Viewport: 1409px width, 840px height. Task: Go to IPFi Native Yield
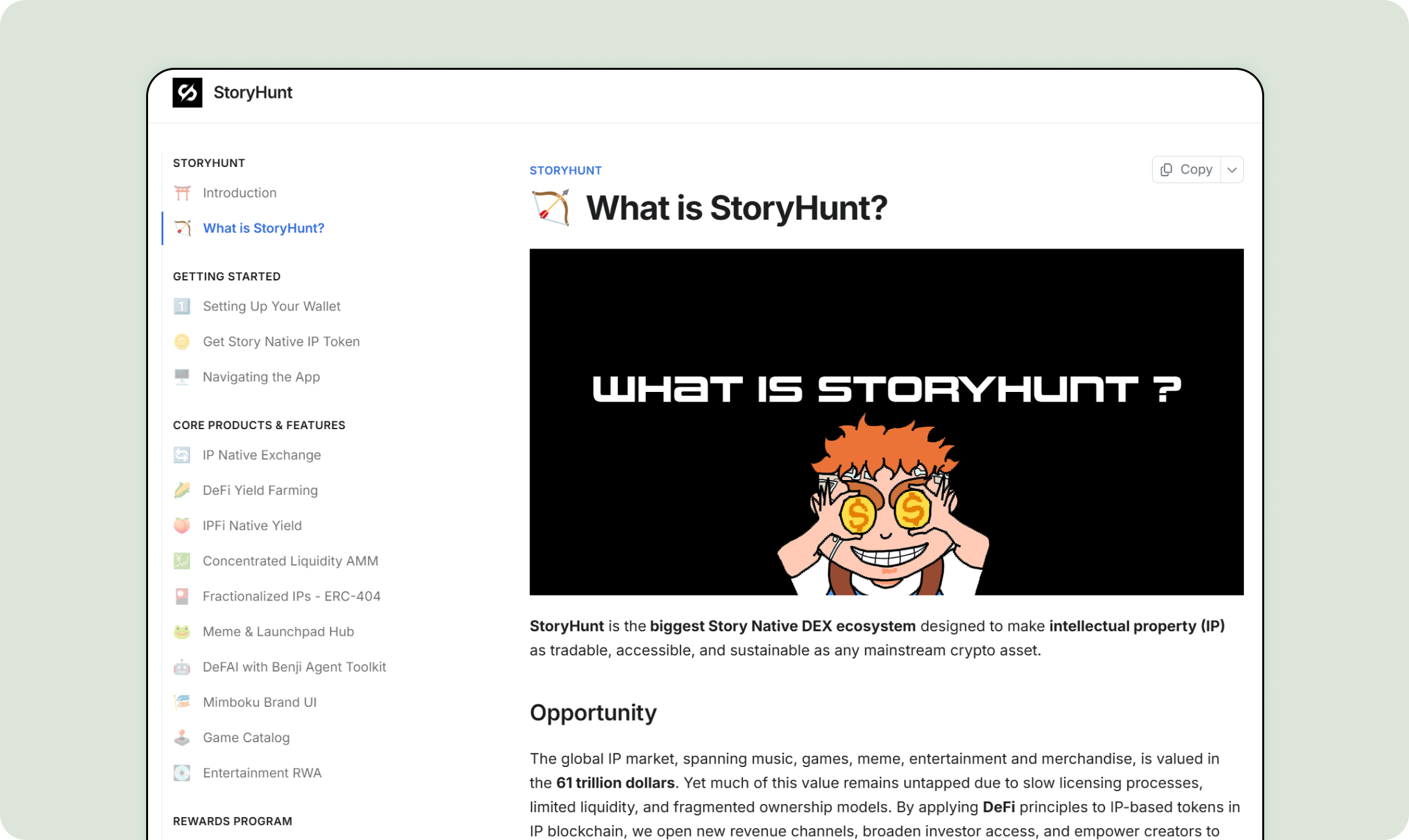click(252, 526)
